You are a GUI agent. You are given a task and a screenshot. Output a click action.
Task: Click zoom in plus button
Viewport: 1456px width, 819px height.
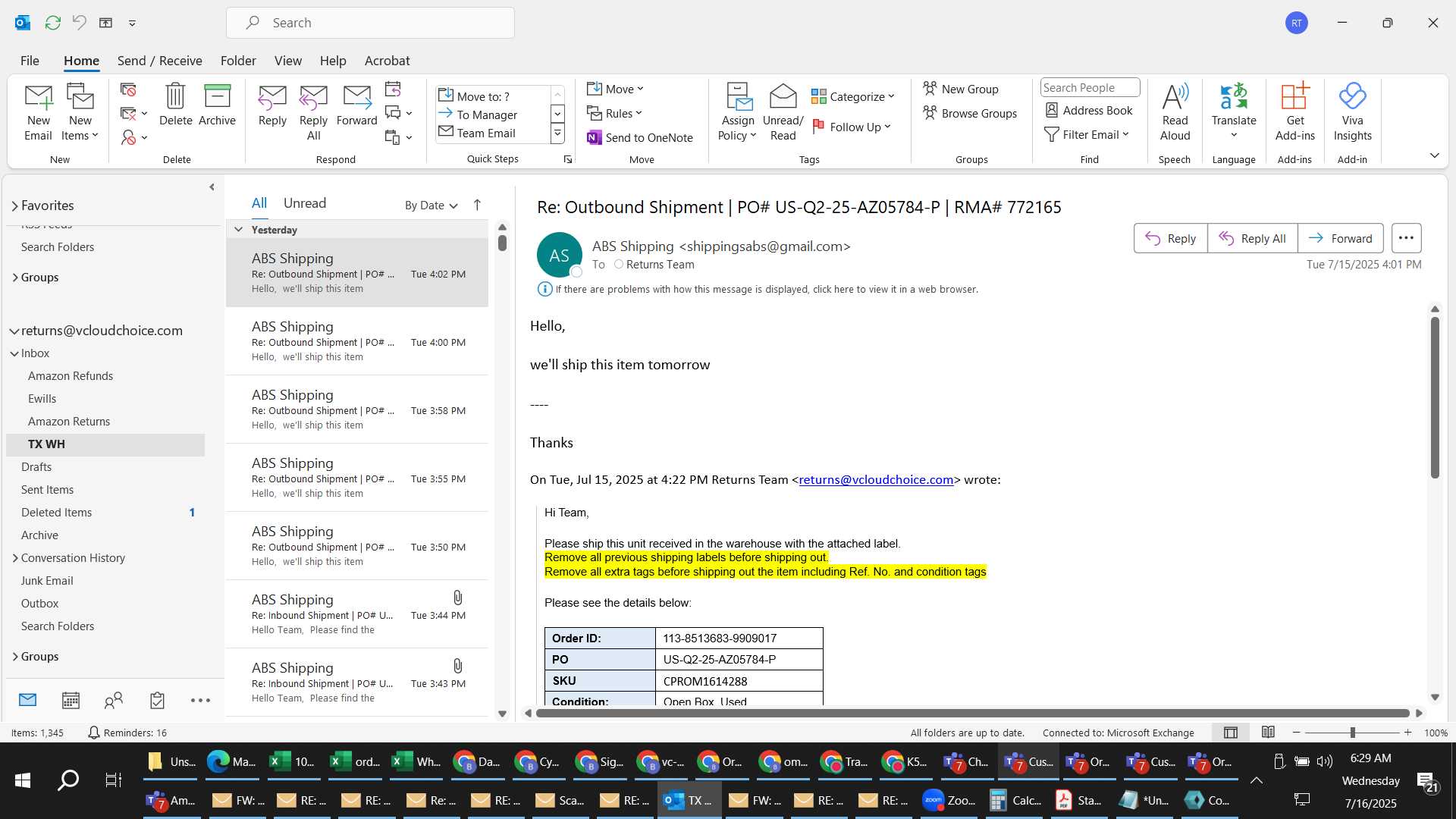[1407, 733]
